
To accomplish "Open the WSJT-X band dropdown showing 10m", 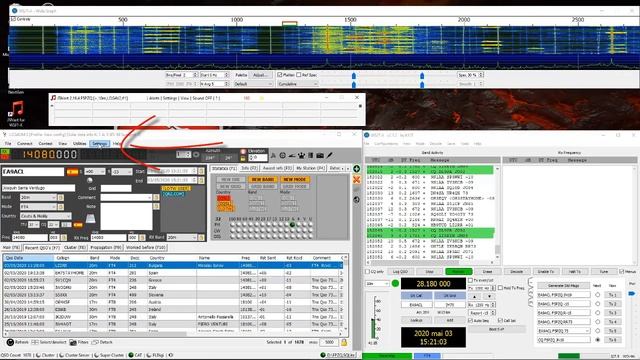I will (x=377, y=283).
